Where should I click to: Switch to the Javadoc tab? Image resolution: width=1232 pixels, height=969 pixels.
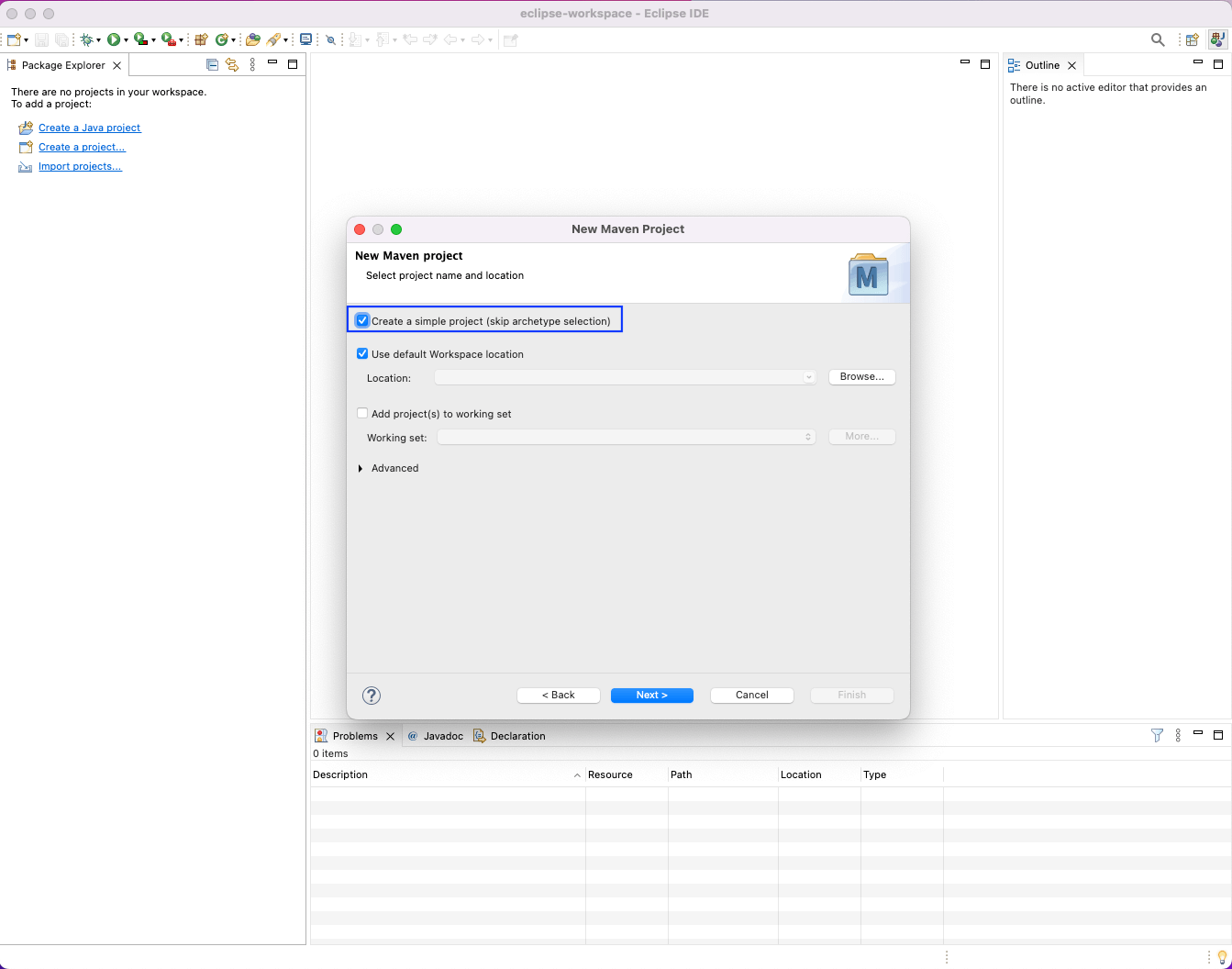pos(436,736)
